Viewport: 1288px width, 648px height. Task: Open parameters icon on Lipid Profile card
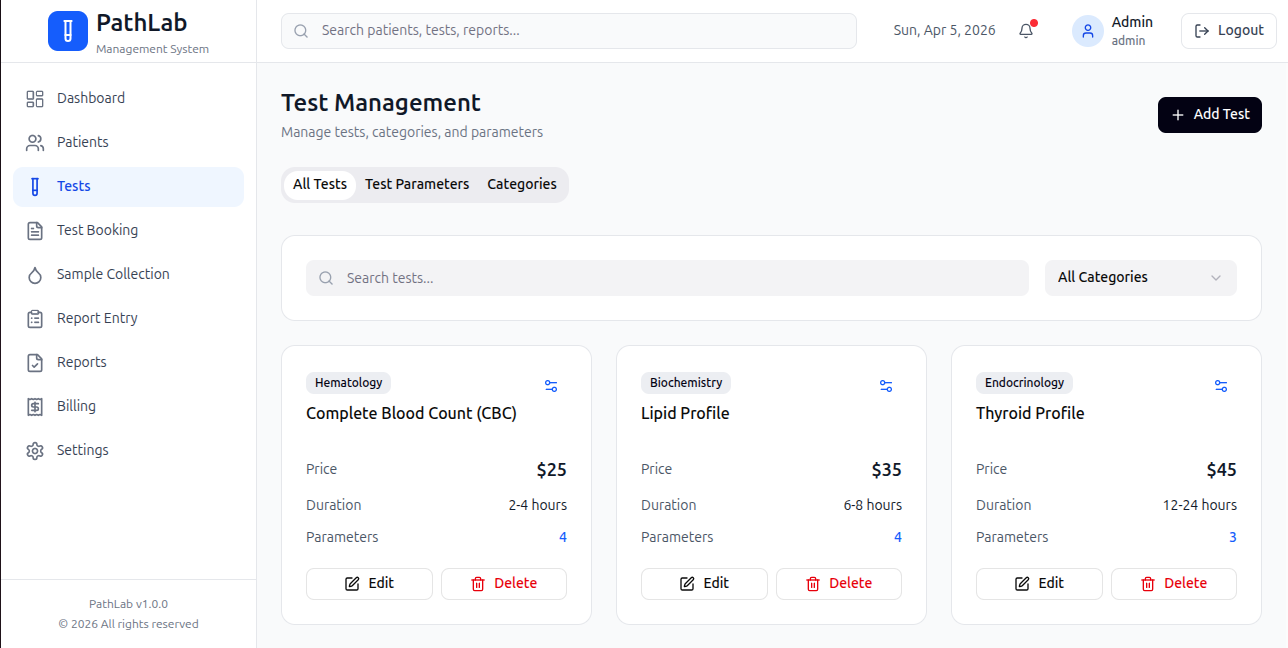click(x=886, y=386)
